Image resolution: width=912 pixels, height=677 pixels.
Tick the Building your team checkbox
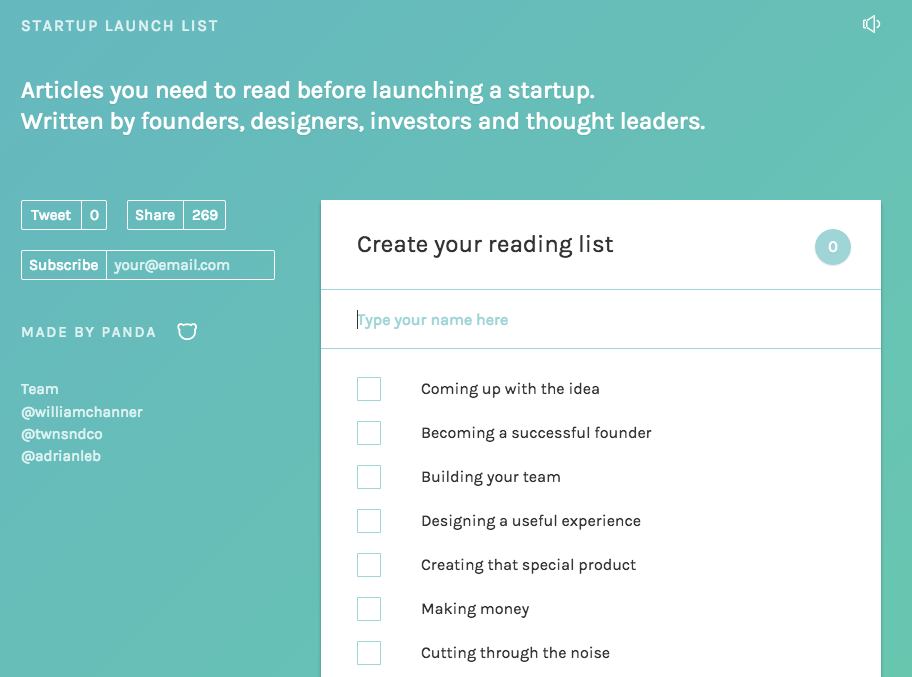(x=369, y=477)
